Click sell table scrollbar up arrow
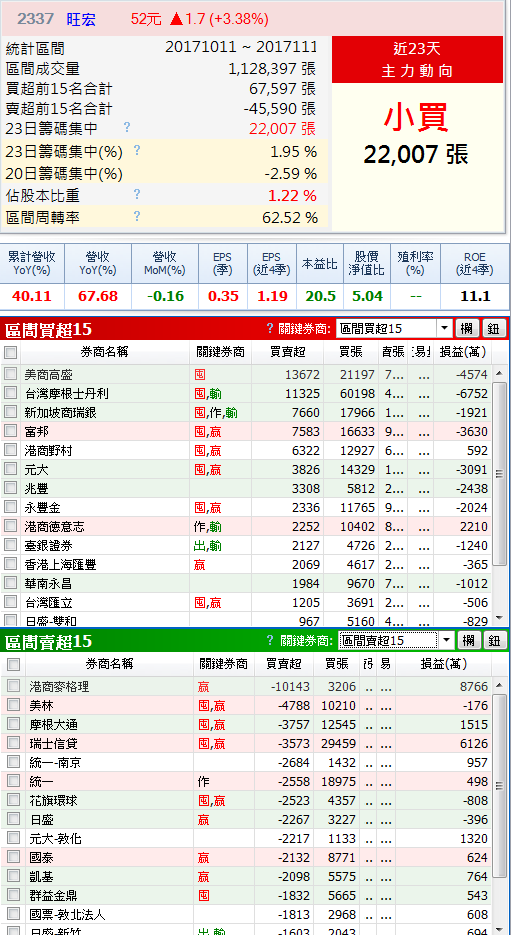This screenshot has height=935, width=511. point(500,686)
